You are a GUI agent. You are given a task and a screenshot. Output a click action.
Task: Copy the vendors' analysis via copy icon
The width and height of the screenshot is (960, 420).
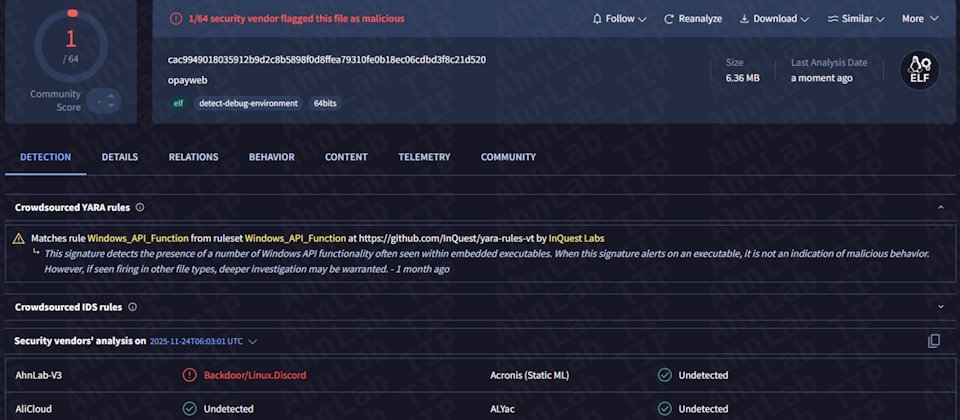pos(934,341)
